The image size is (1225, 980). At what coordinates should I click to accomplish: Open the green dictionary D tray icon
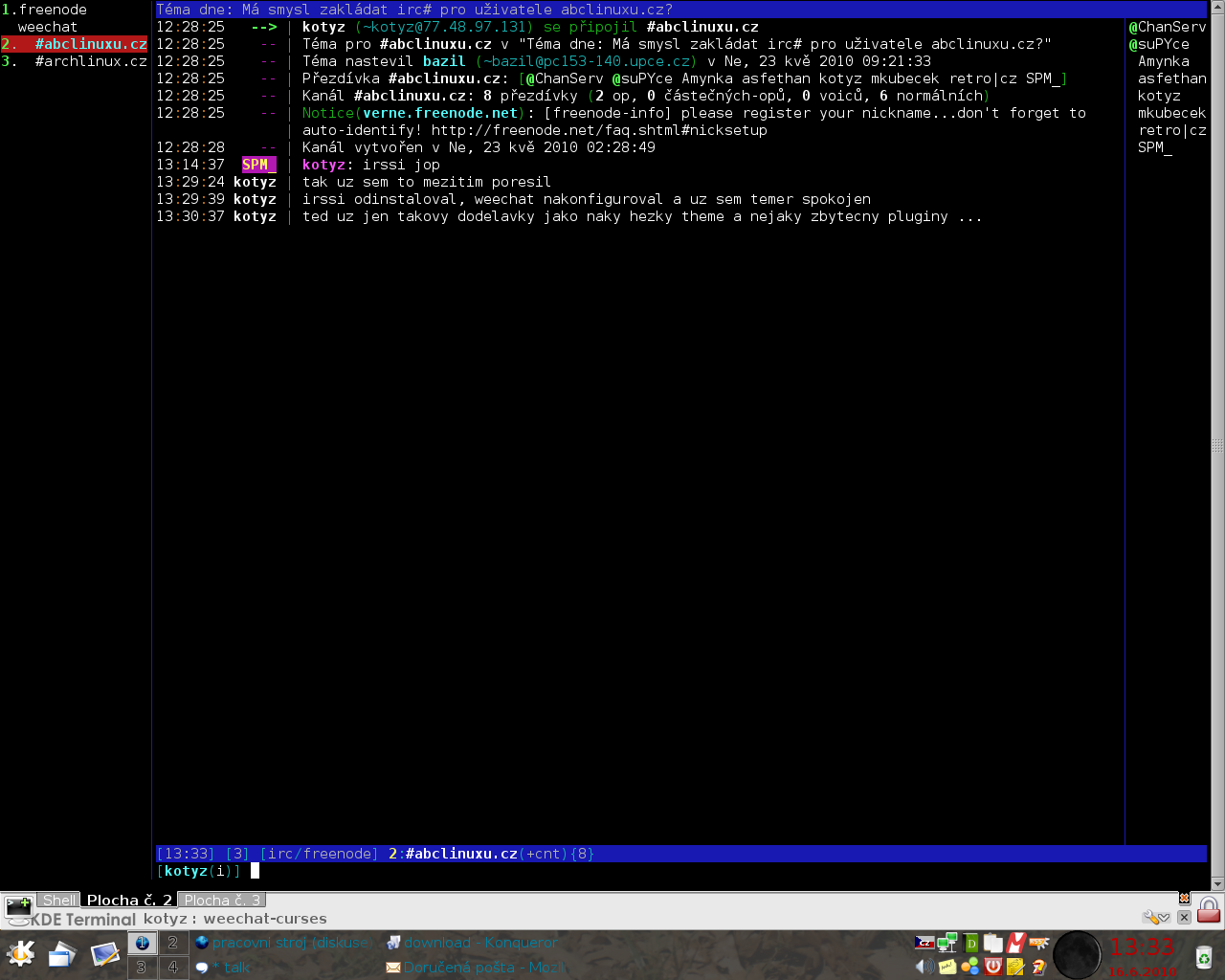[x=970, y=944]
